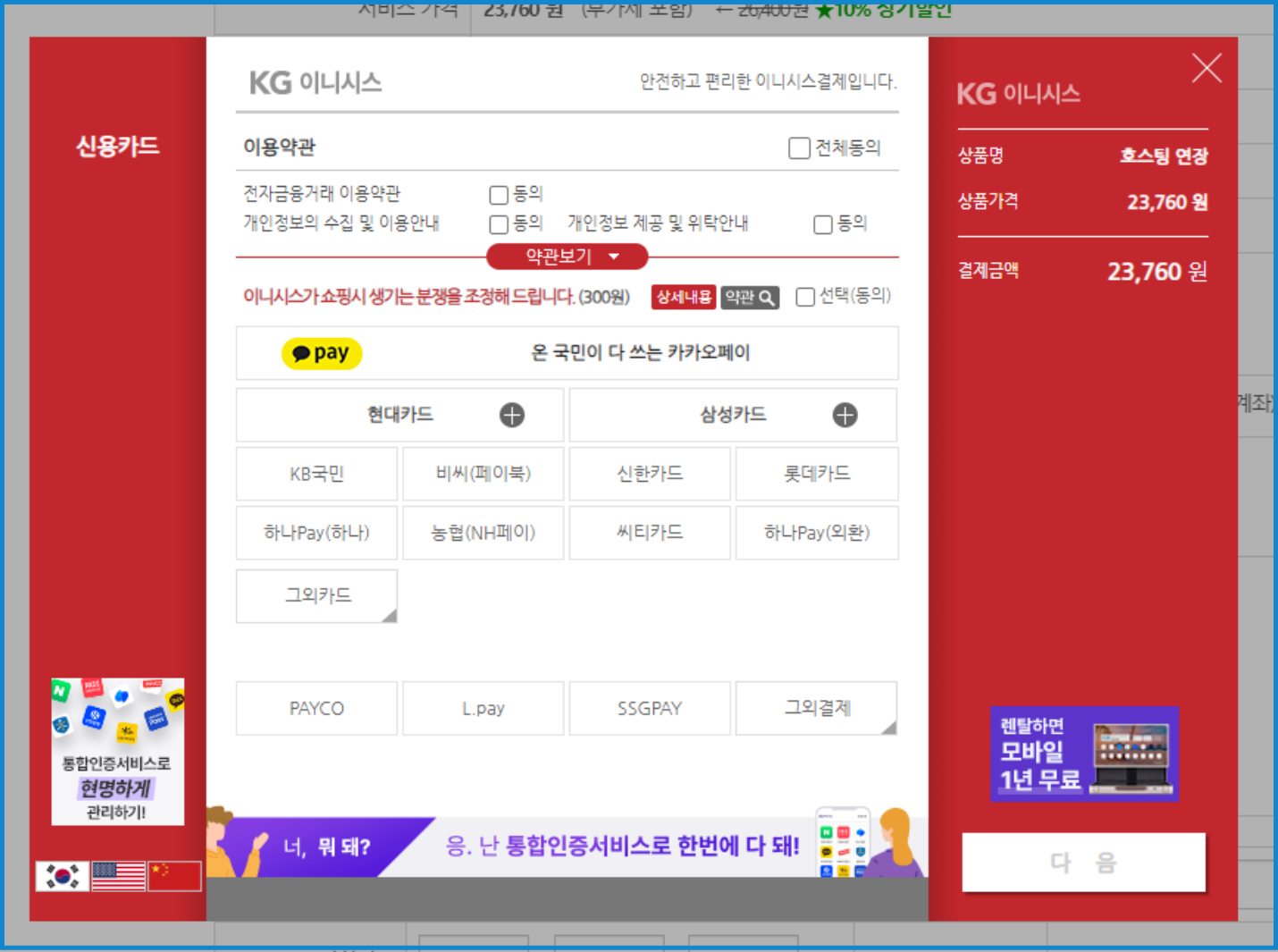Viewport: 1278px width, 952px height.
Task: Click the plus icon next to 삼성카드
Action: pos(845,415)
